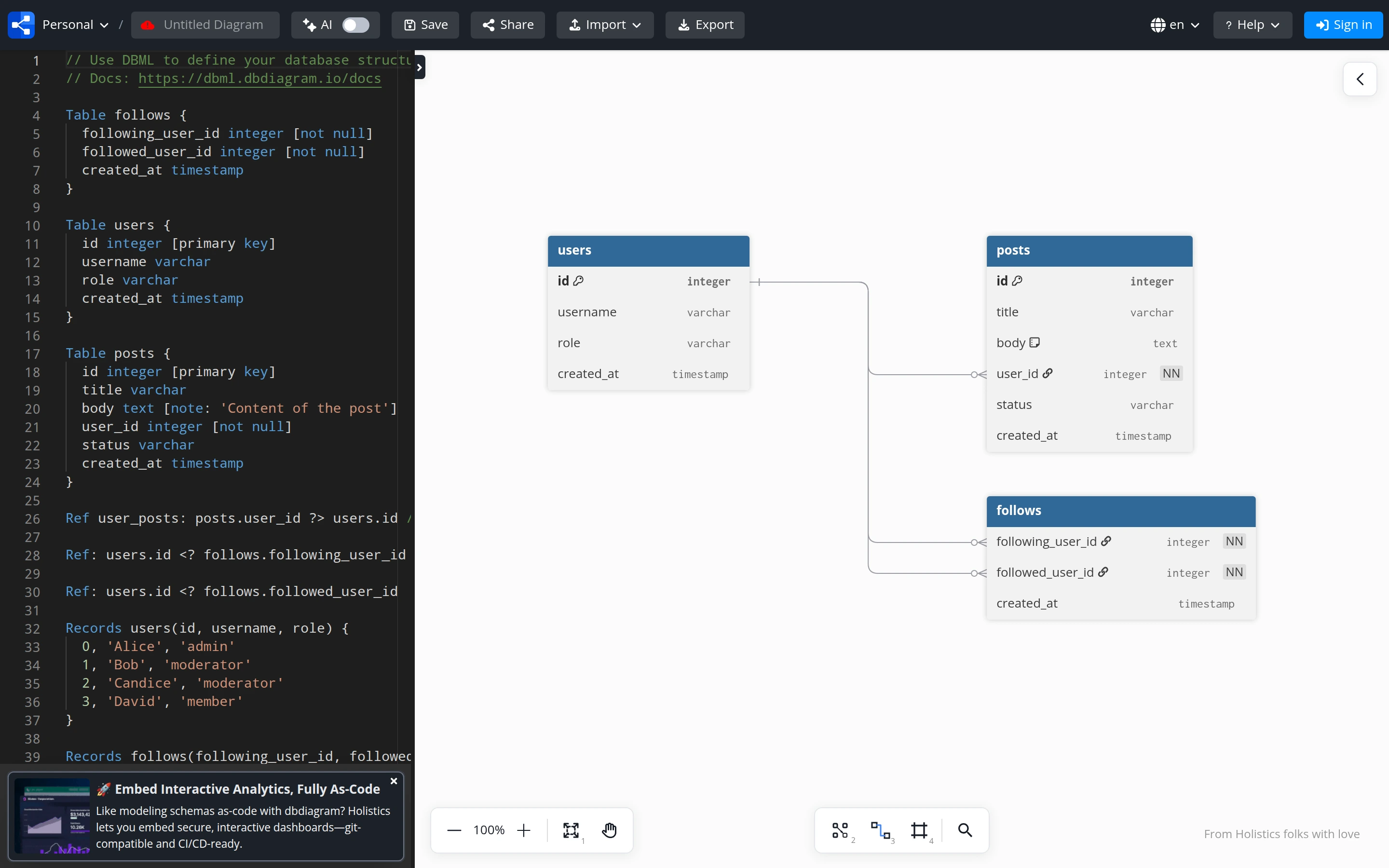The width and height of the screenshot is (1389, 868).
Task: Click the title field in posts table
Action: click(x=1089, y=312)
